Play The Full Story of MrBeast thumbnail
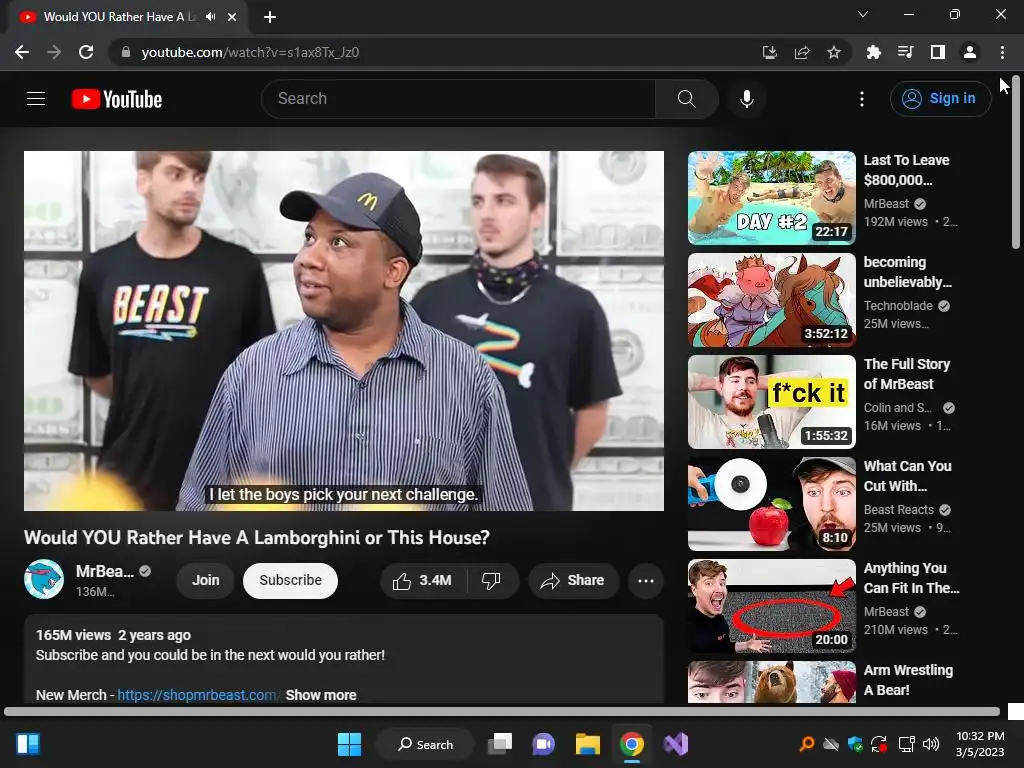 pyautogui.click(x=771, y=402)
